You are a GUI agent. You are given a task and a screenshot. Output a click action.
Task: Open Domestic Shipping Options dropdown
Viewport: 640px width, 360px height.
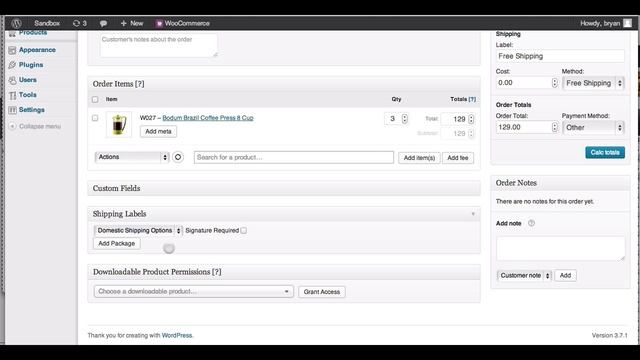coord(138,231)
